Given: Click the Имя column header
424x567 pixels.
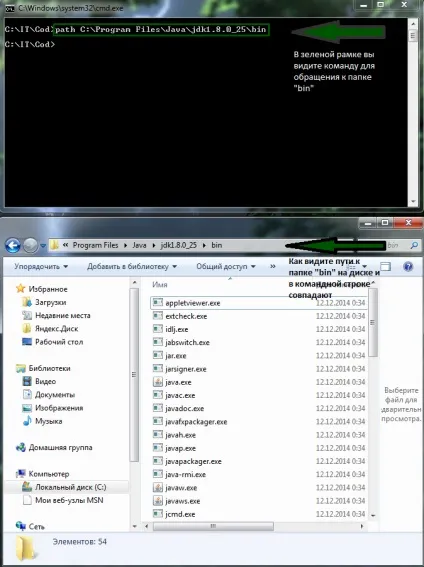Looking at the screenshot, I should coord(160,285).
